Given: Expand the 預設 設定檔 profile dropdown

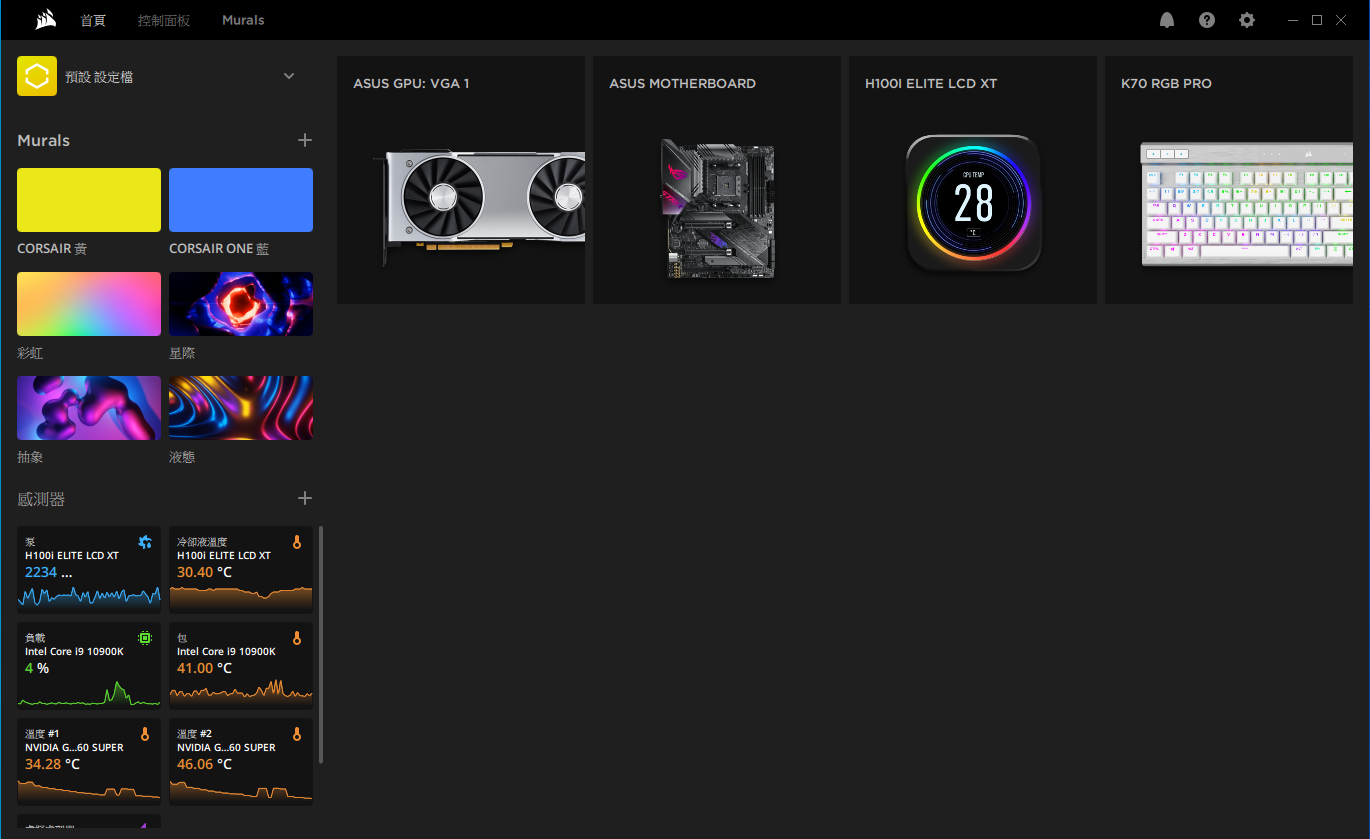Looking at the screenshot, I should (289, 76).
